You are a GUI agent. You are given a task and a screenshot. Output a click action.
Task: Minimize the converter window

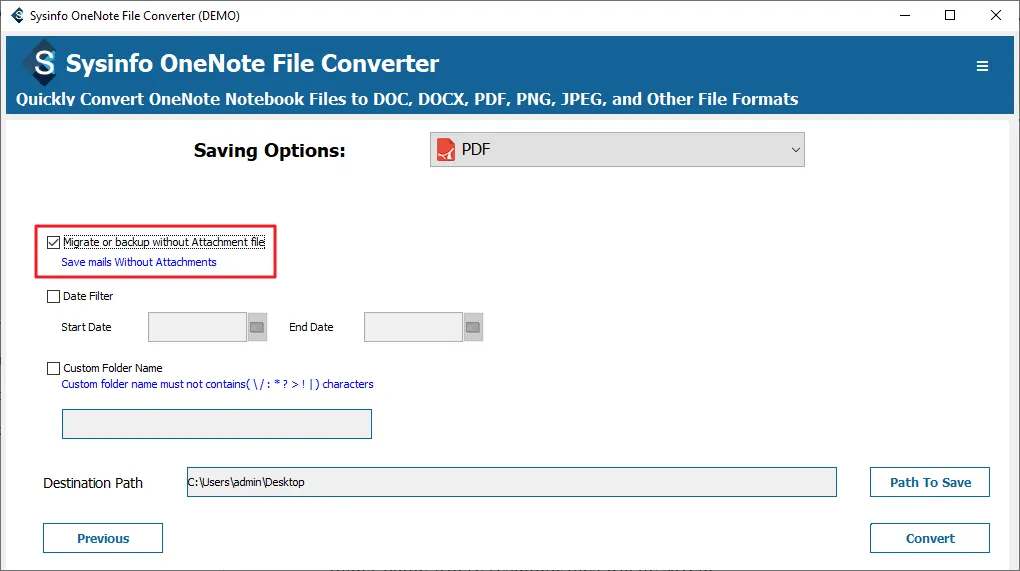pos(905,15)
